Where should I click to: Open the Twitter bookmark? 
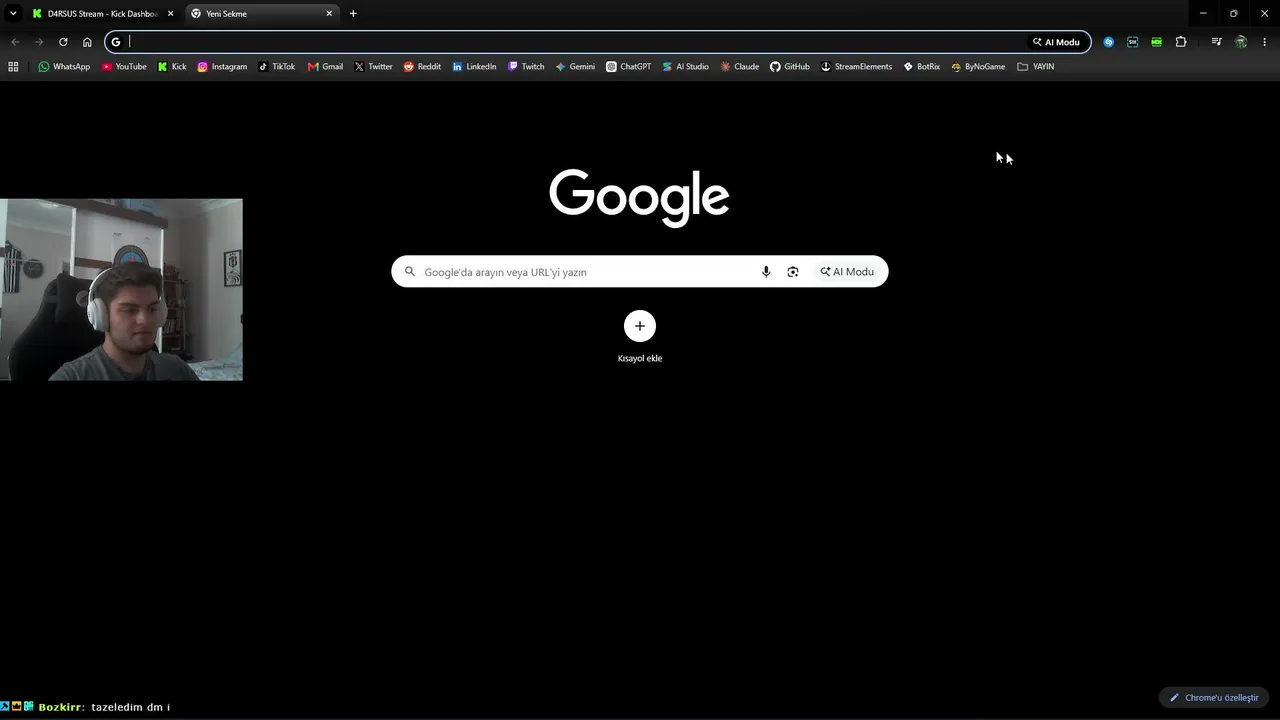373,67
